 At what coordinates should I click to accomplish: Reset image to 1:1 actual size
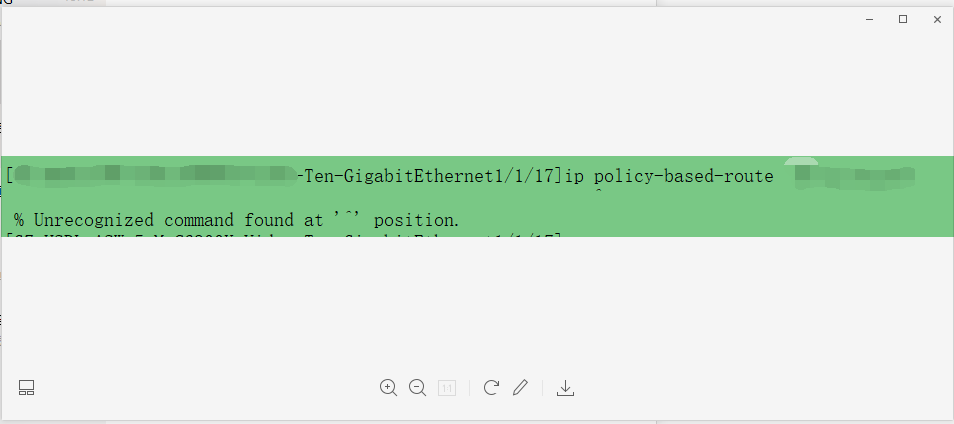pos(447,387)
